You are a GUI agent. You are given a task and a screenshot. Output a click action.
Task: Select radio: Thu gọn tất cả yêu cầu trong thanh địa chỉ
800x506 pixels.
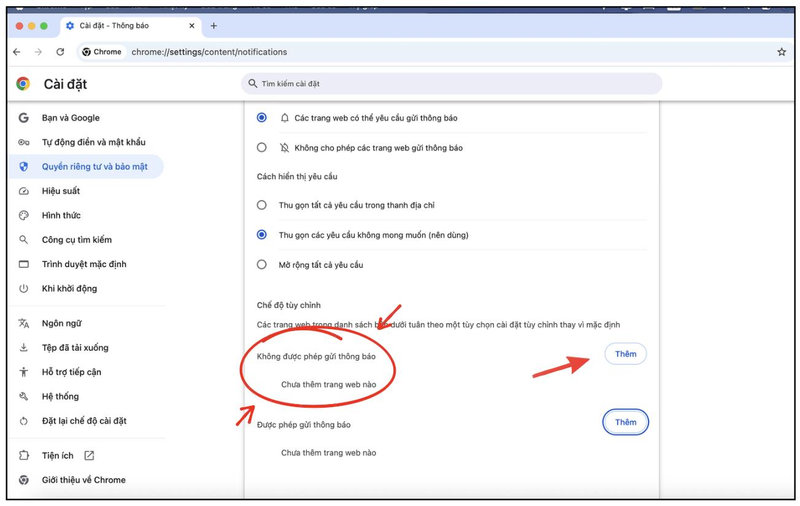click(x=262, y=205)
